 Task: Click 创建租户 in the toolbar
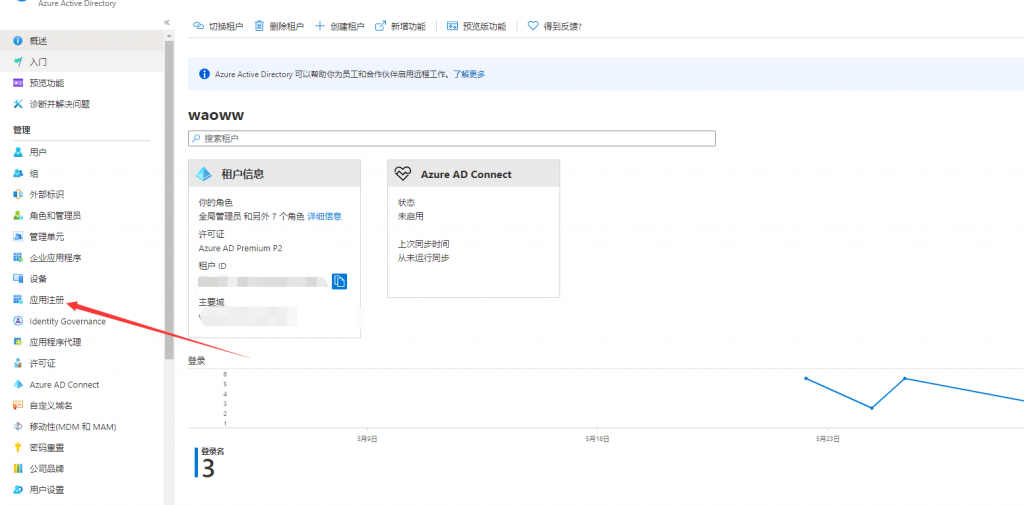point(340,26)
